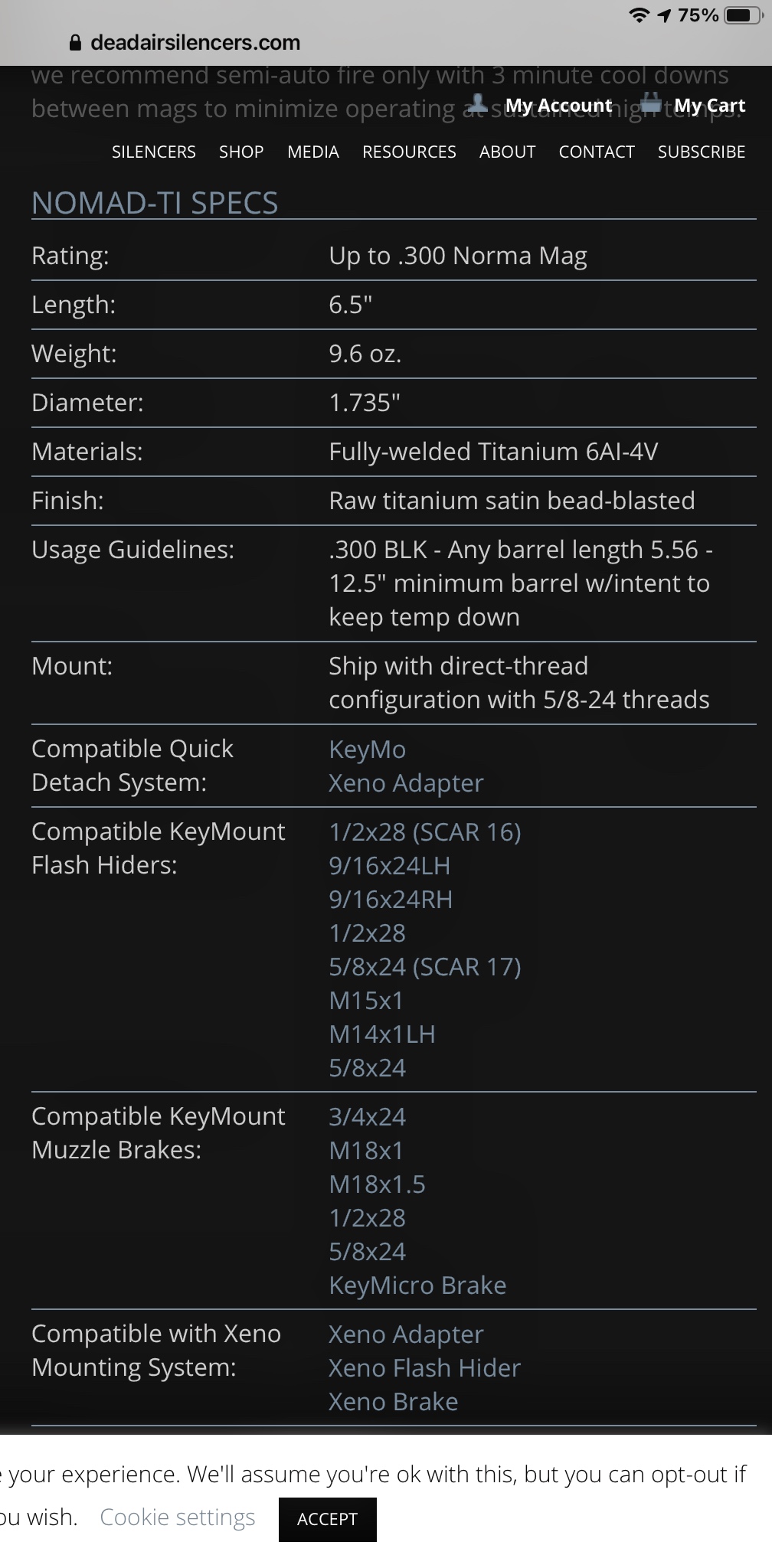Click the My Account person icon
The image size is (772, 1568).
click(x=478, y=103)
